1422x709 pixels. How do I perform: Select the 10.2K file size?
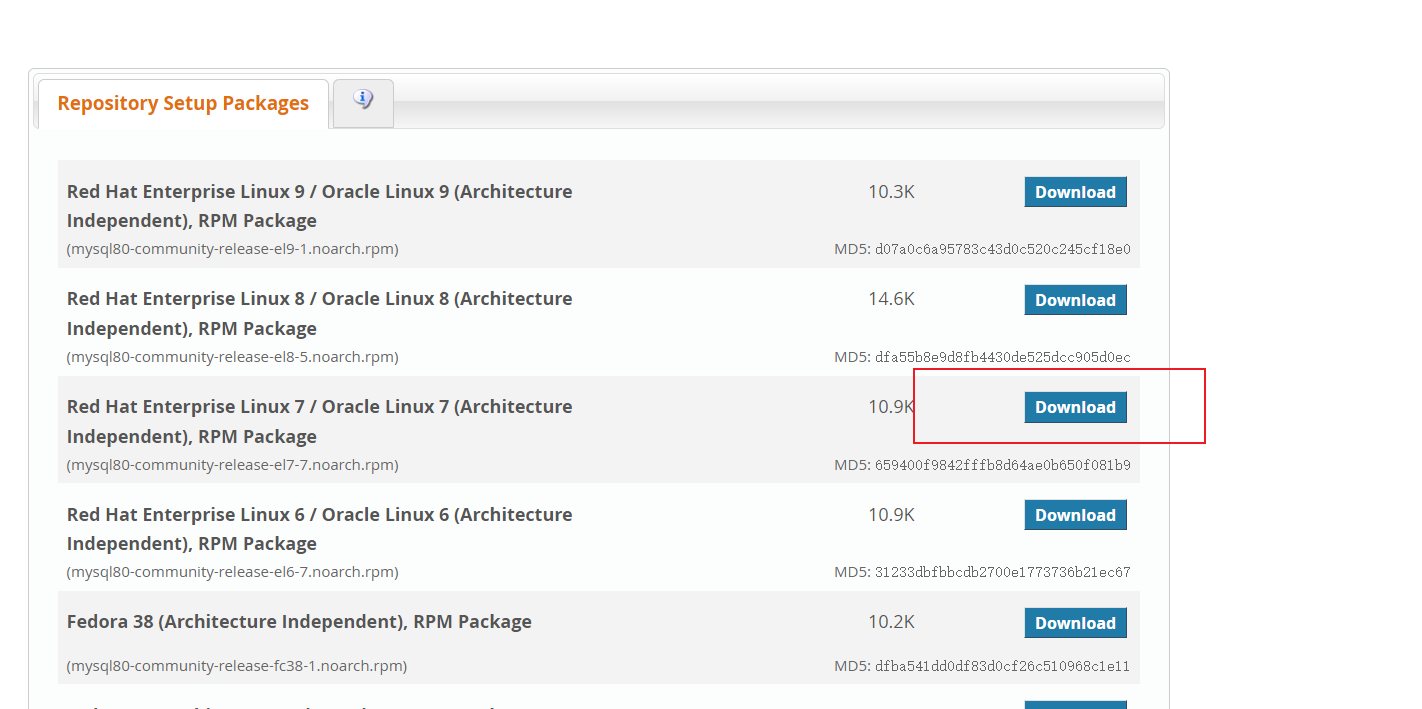click(891, 622)
